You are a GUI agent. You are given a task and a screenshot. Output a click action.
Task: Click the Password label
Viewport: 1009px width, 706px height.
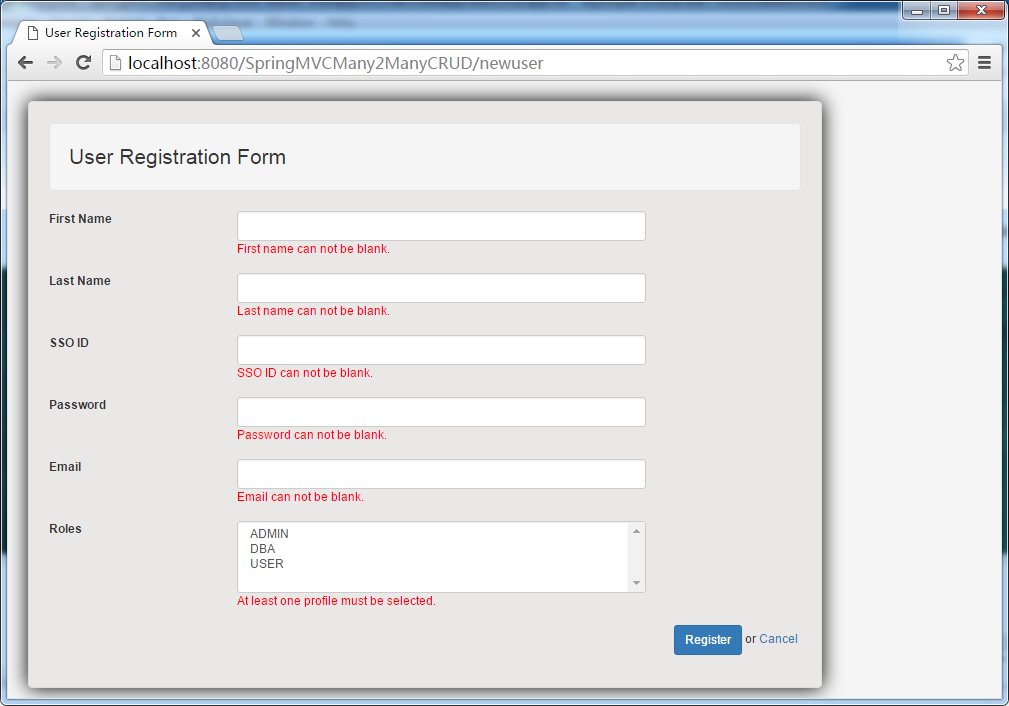click(78, 405)
